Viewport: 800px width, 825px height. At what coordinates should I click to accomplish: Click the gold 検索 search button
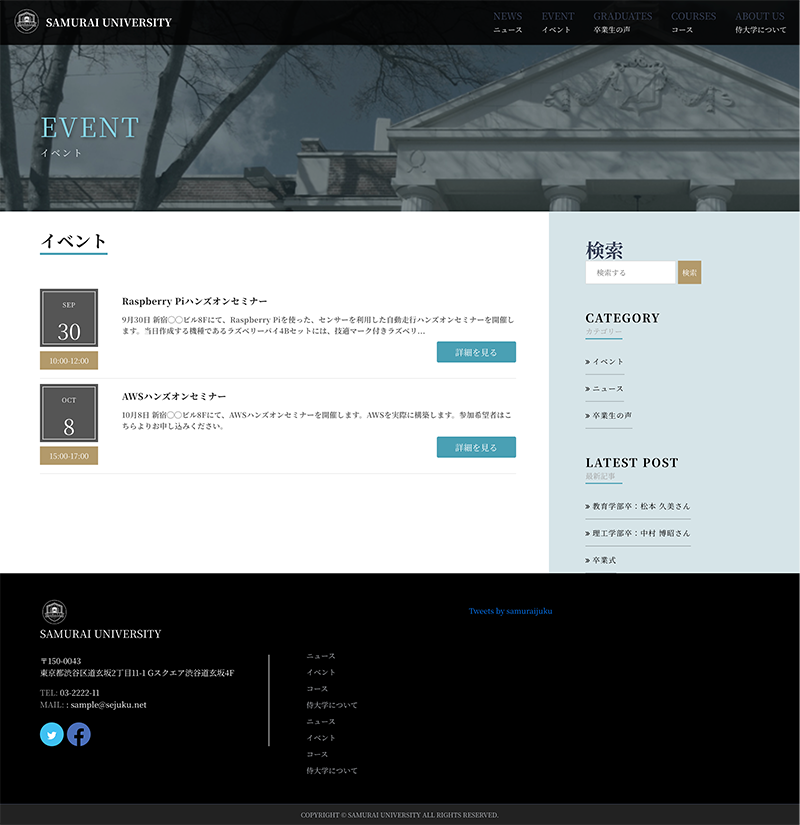pyautogui.click(x=689, y=273)
